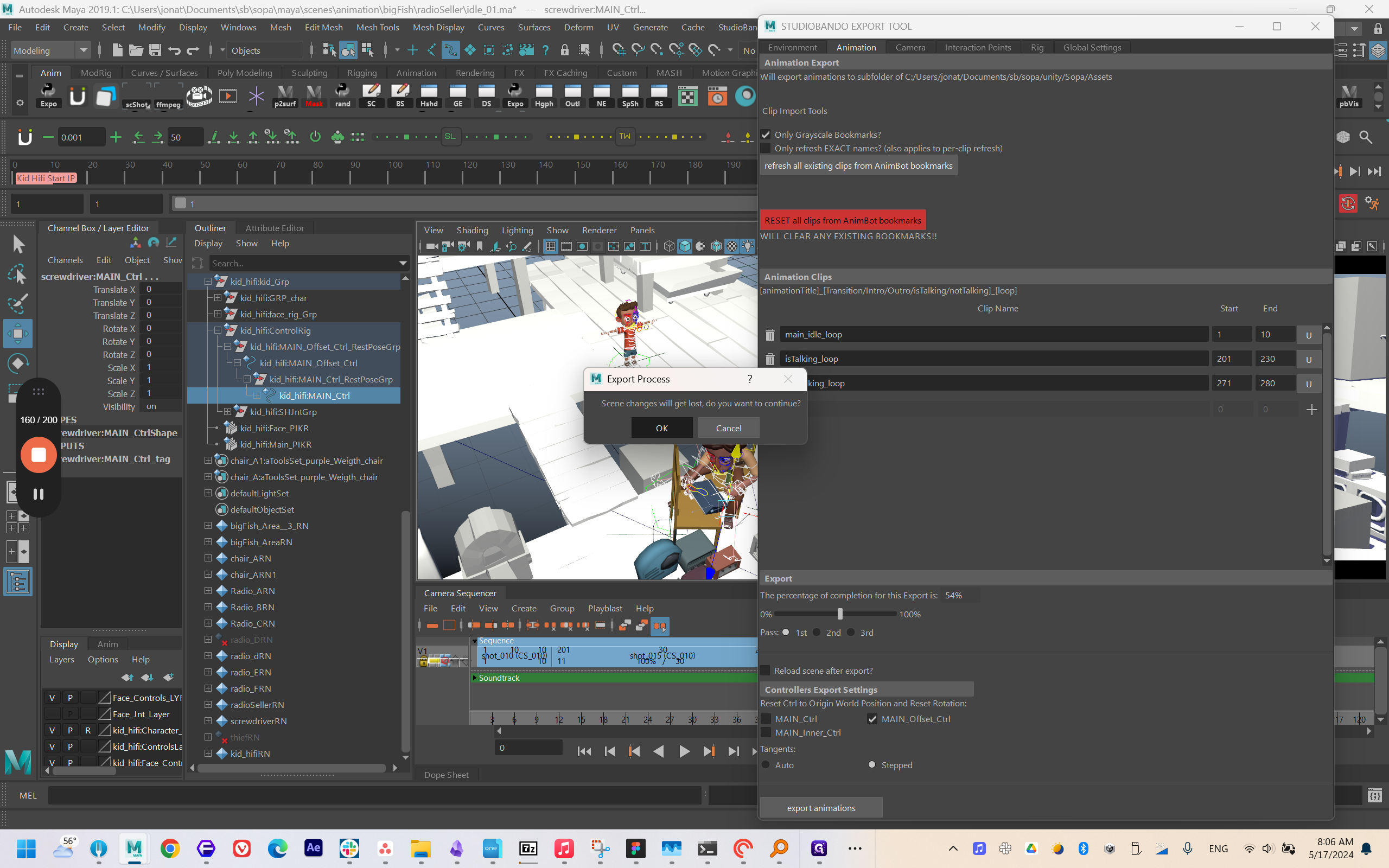Uncheck Only Grayscale Bookmarks checkbox
The width and height of the screenshot is (1389, 868).
point(766,135)
